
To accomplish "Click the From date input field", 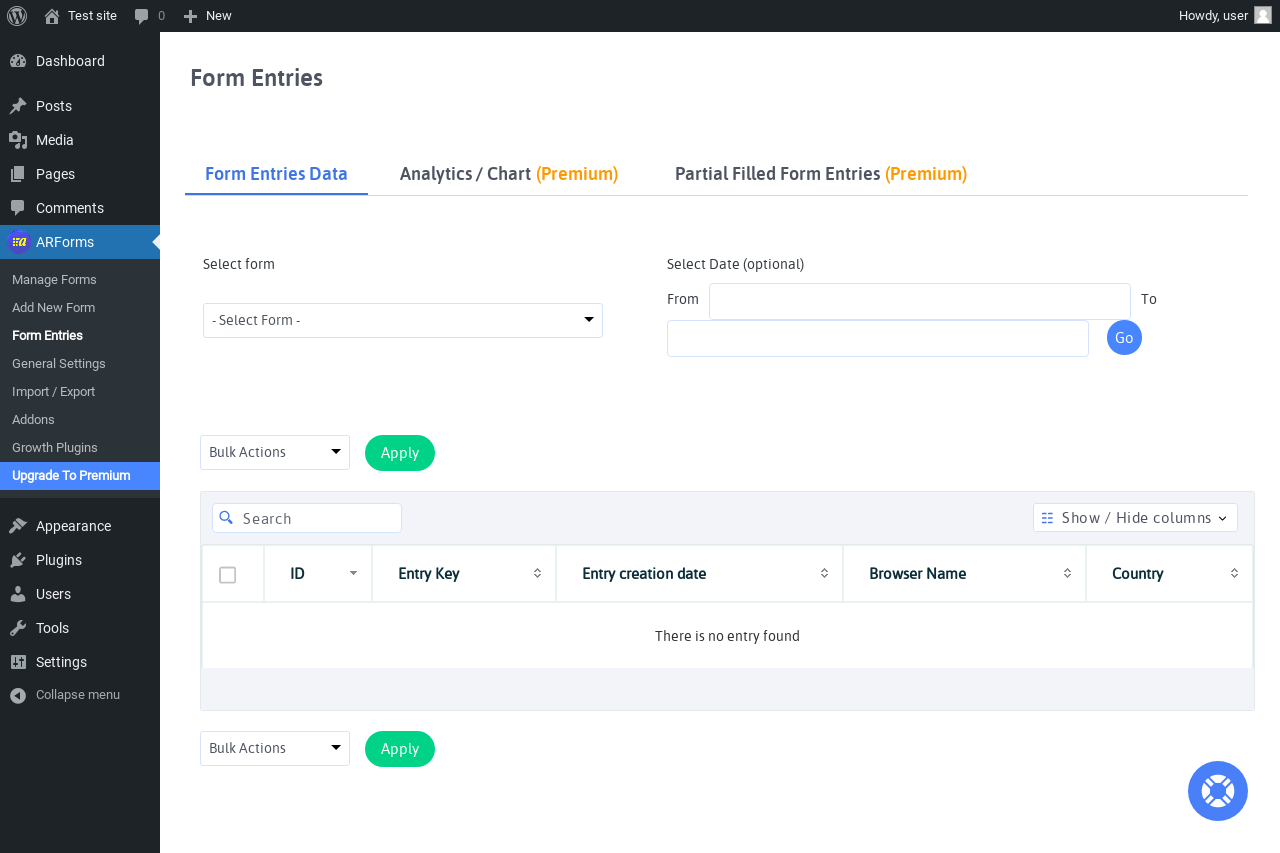I will (x=920, y=301).
